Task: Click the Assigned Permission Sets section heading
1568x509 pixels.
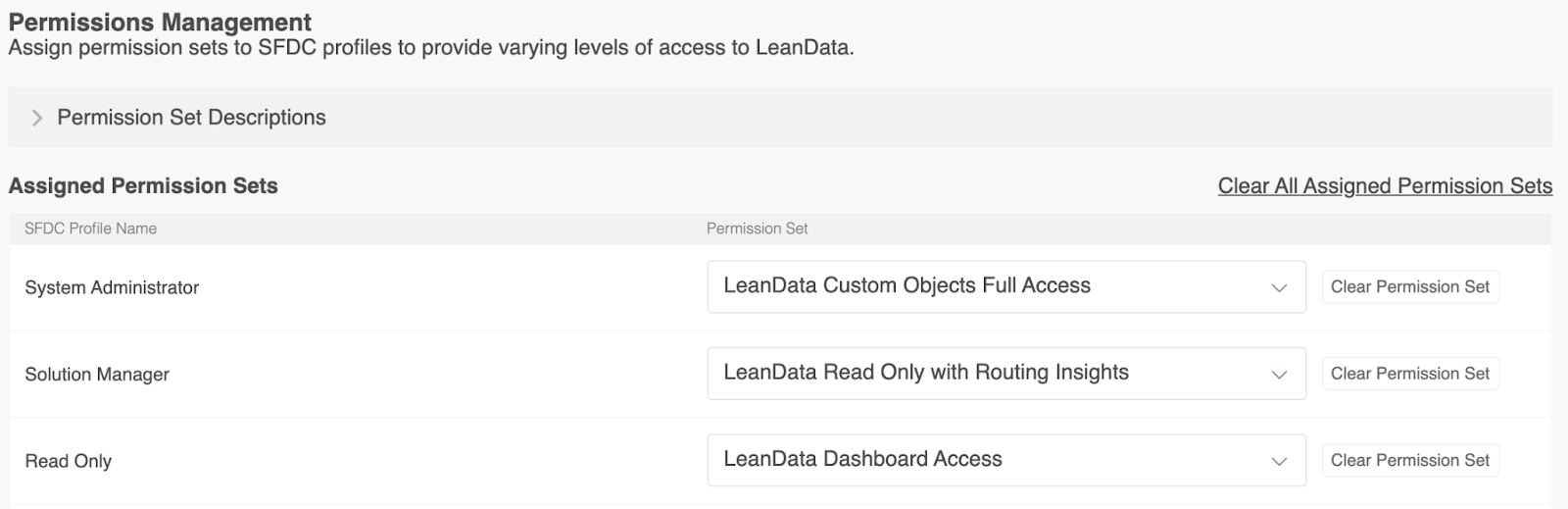Action: pyautogui.click(x=143, y=186)
